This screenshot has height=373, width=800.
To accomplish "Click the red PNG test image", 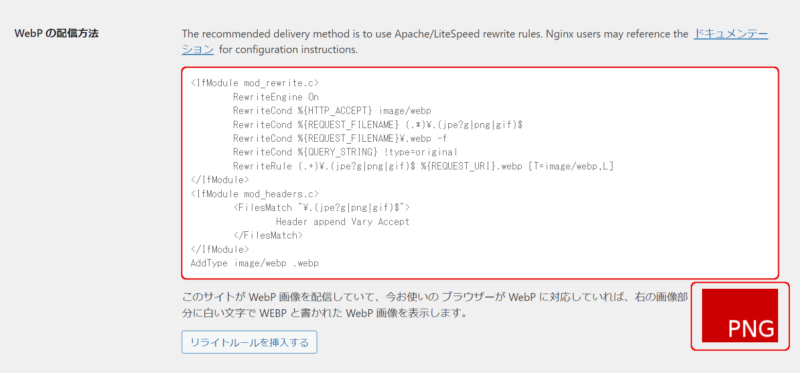I will (x=740, y=315).
